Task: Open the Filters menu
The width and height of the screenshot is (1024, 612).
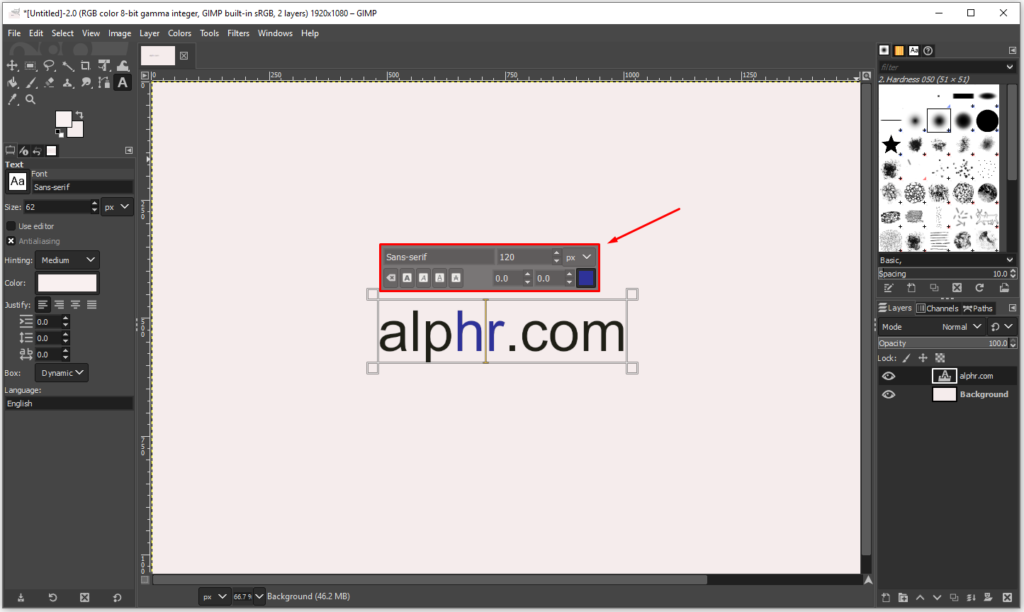Action: [x=238, y=32]
